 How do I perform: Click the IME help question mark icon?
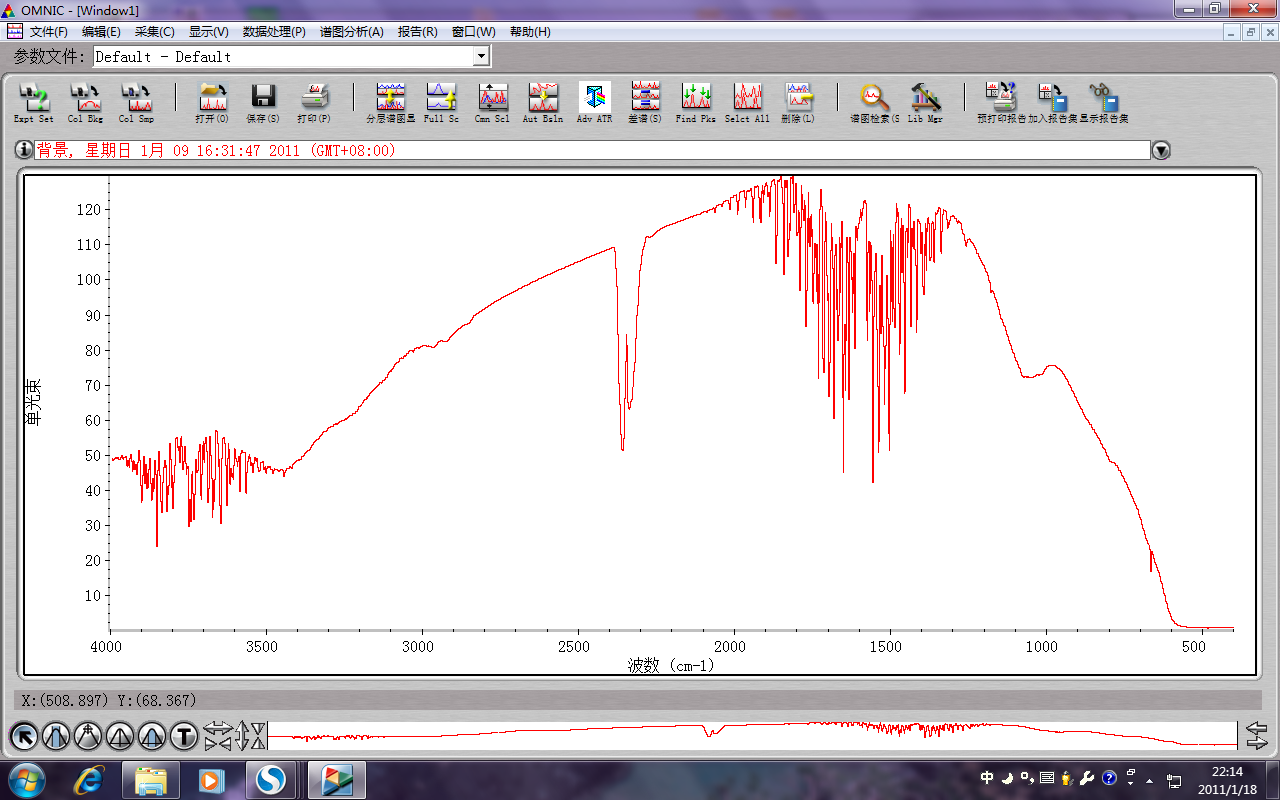point(1109,778)
